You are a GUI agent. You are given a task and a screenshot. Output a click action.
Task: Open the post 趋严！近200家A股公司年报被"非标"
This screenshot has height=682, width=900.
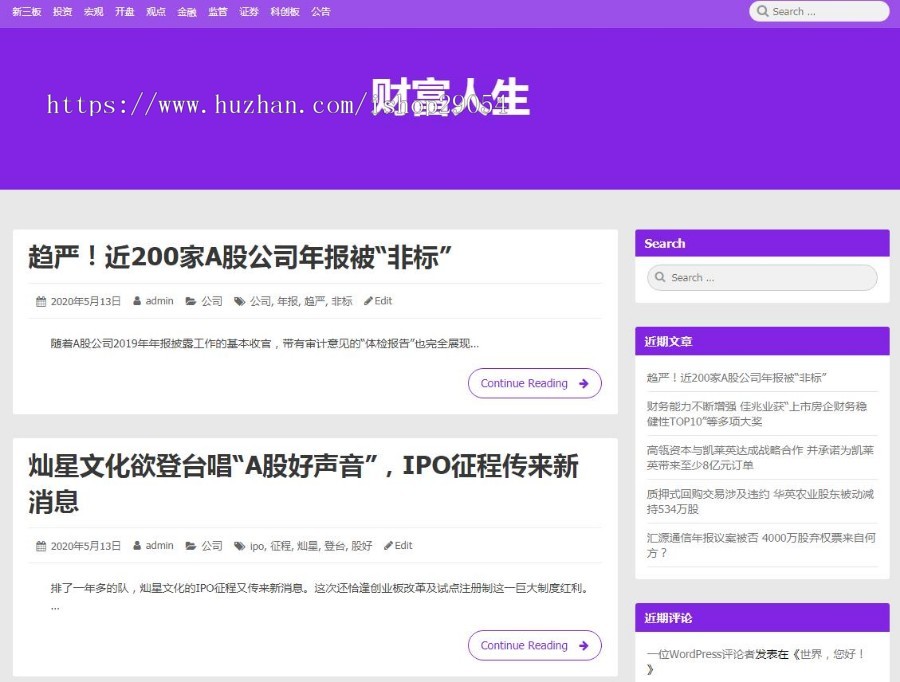[240, 256]
